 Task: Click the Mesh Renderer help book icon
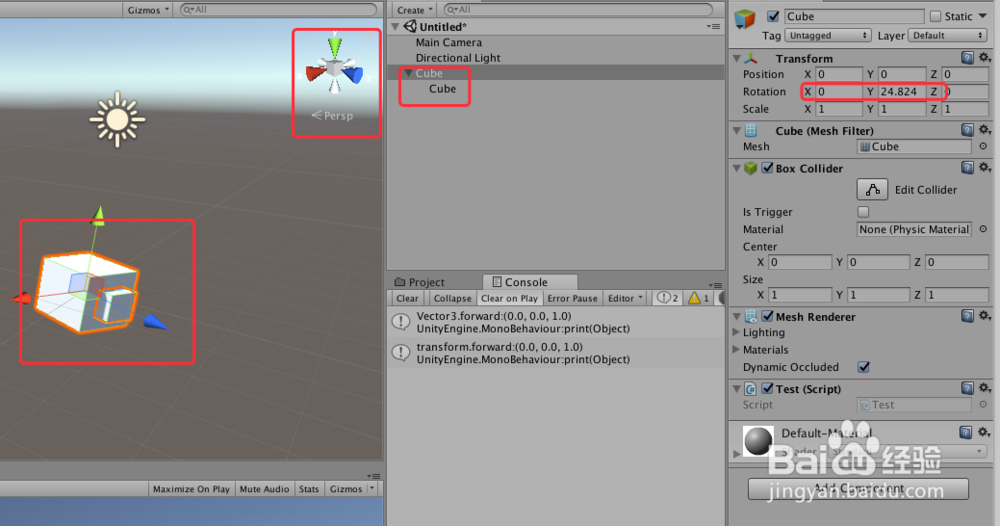click(x=967, y=316)
